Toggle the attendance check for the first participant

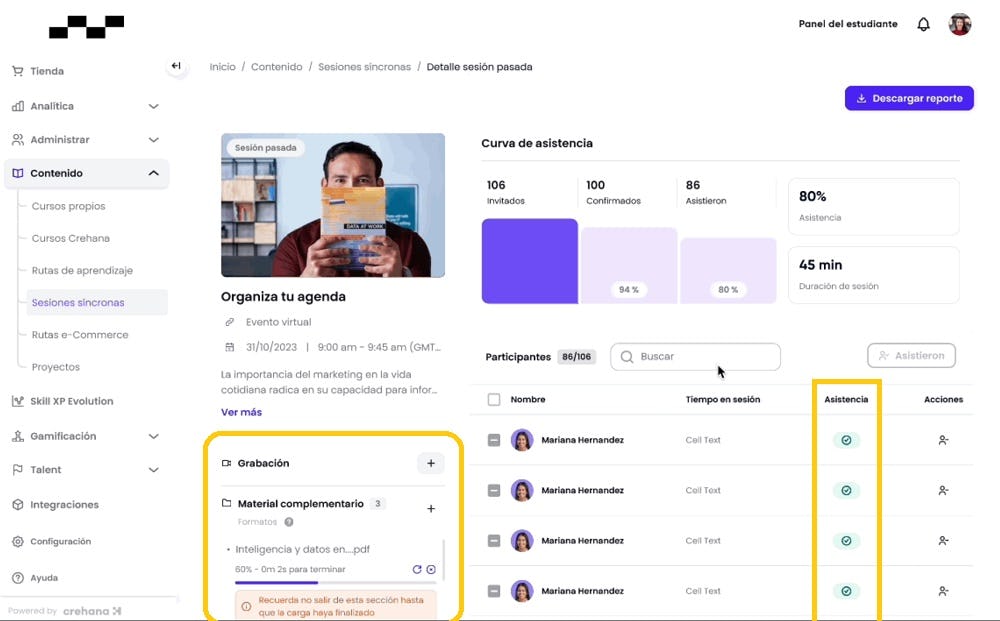847,440
